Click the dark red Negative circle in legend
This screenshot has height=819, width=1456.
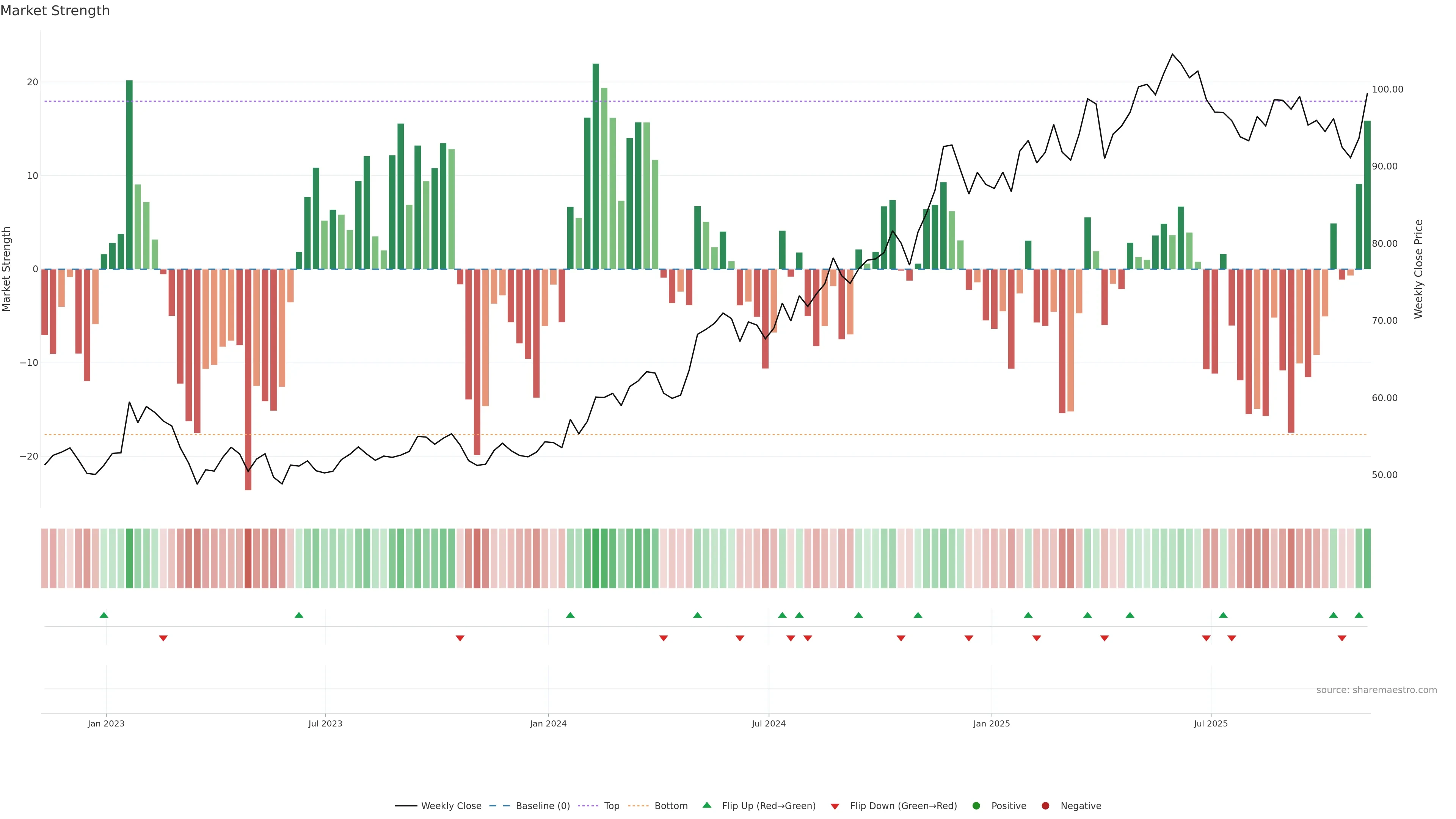coord(1045,806)
